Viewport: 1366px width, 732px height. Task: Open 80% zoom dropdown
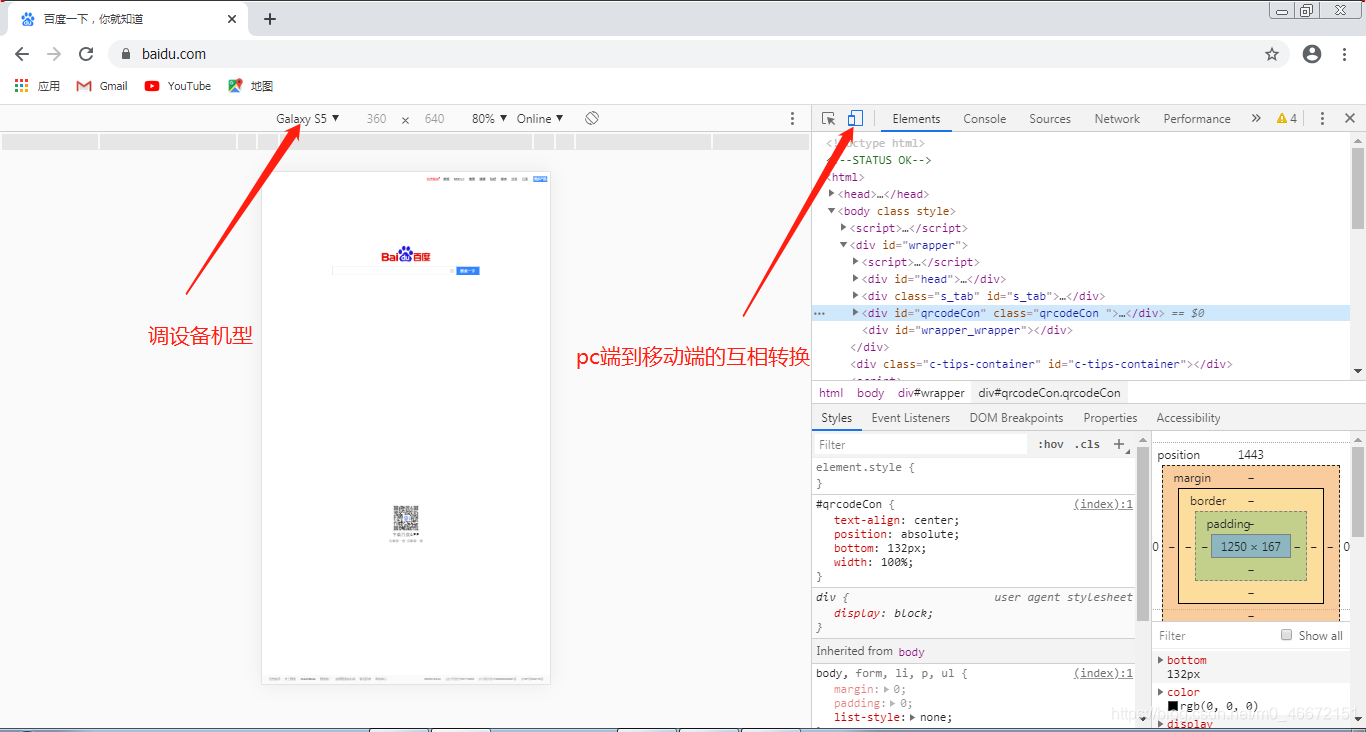(488, 118)
